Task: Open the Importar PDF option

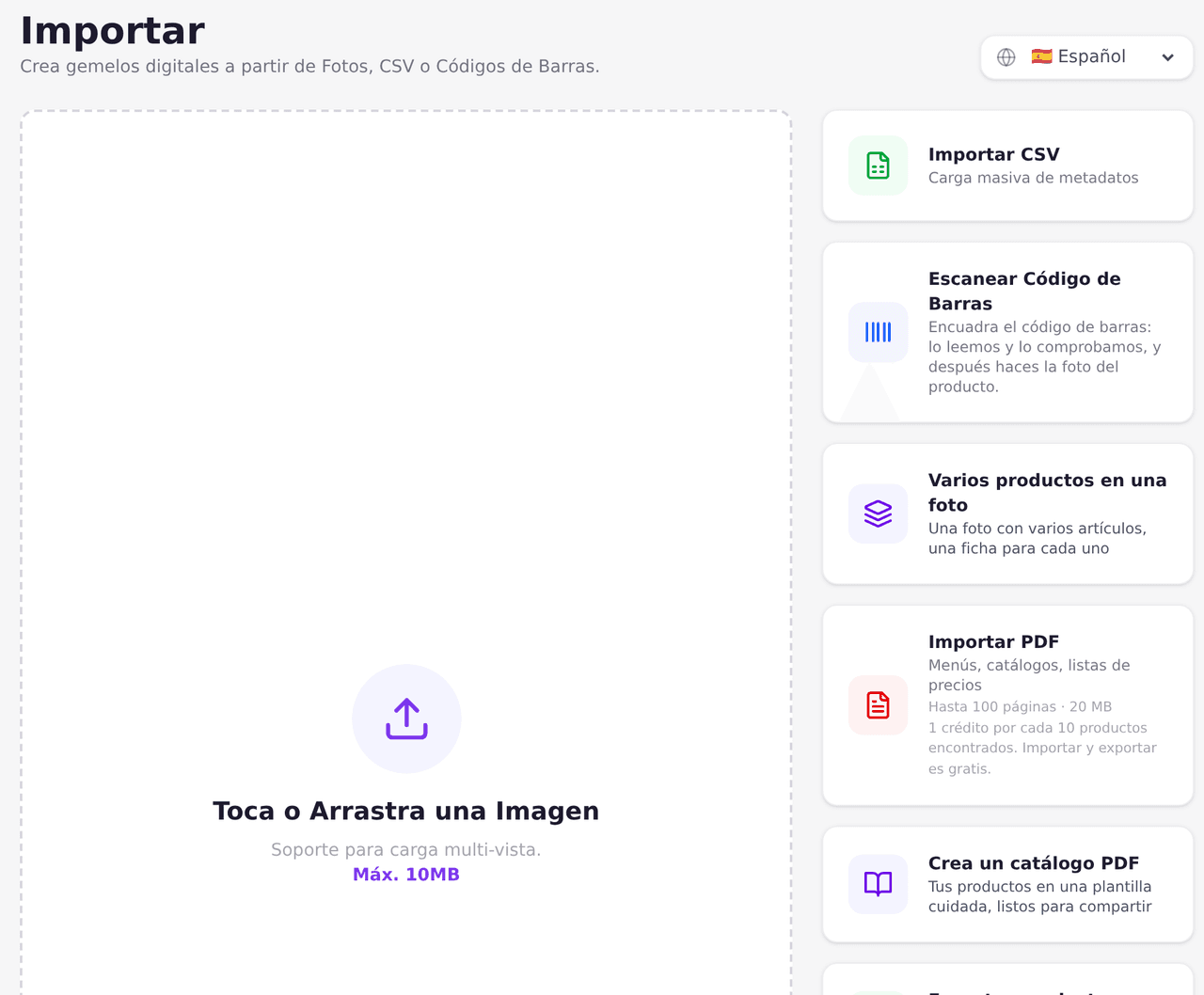Action: [x=1007, y=705]
